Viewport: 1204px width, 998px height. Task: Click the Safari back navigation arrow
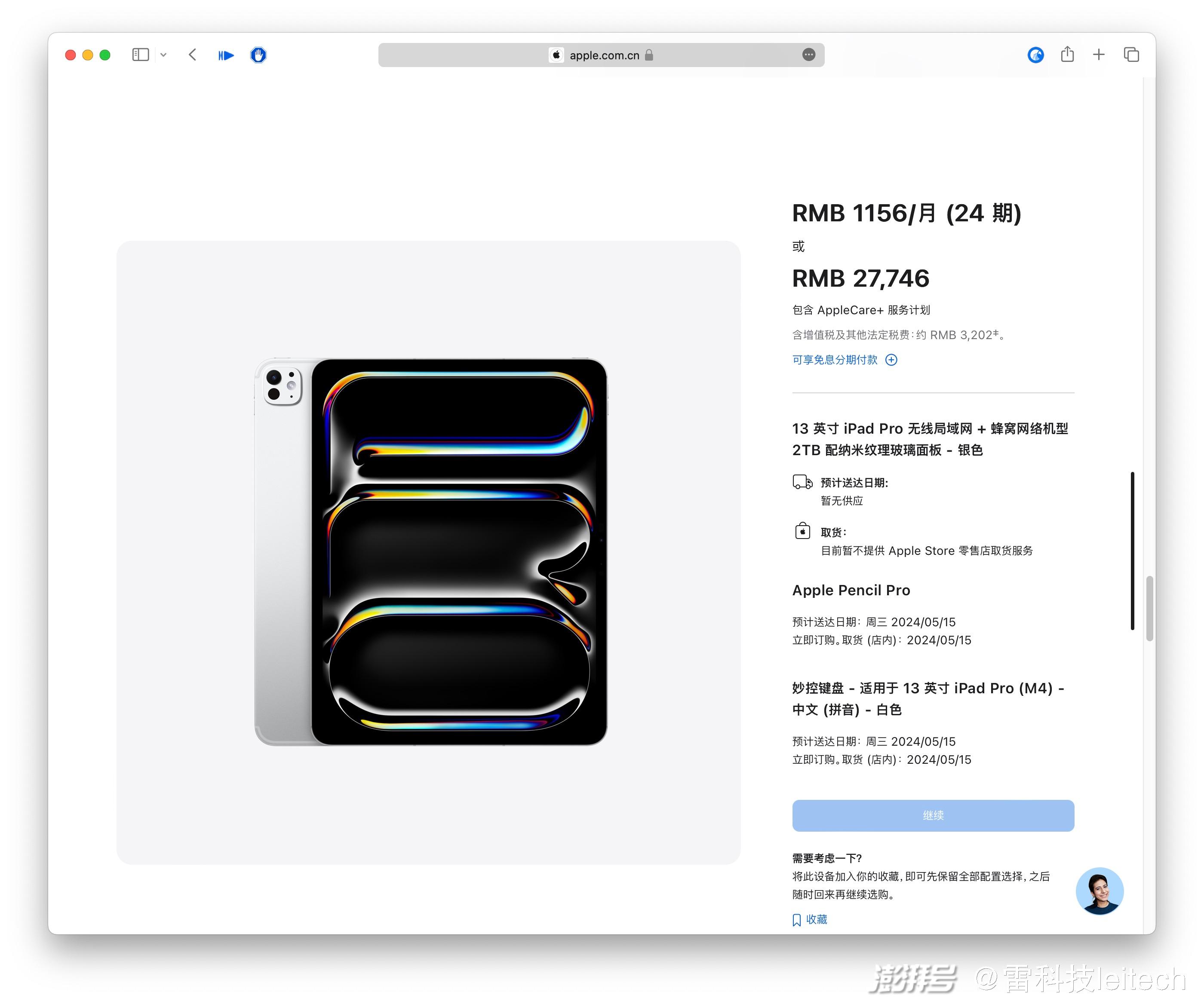point(192,55)
